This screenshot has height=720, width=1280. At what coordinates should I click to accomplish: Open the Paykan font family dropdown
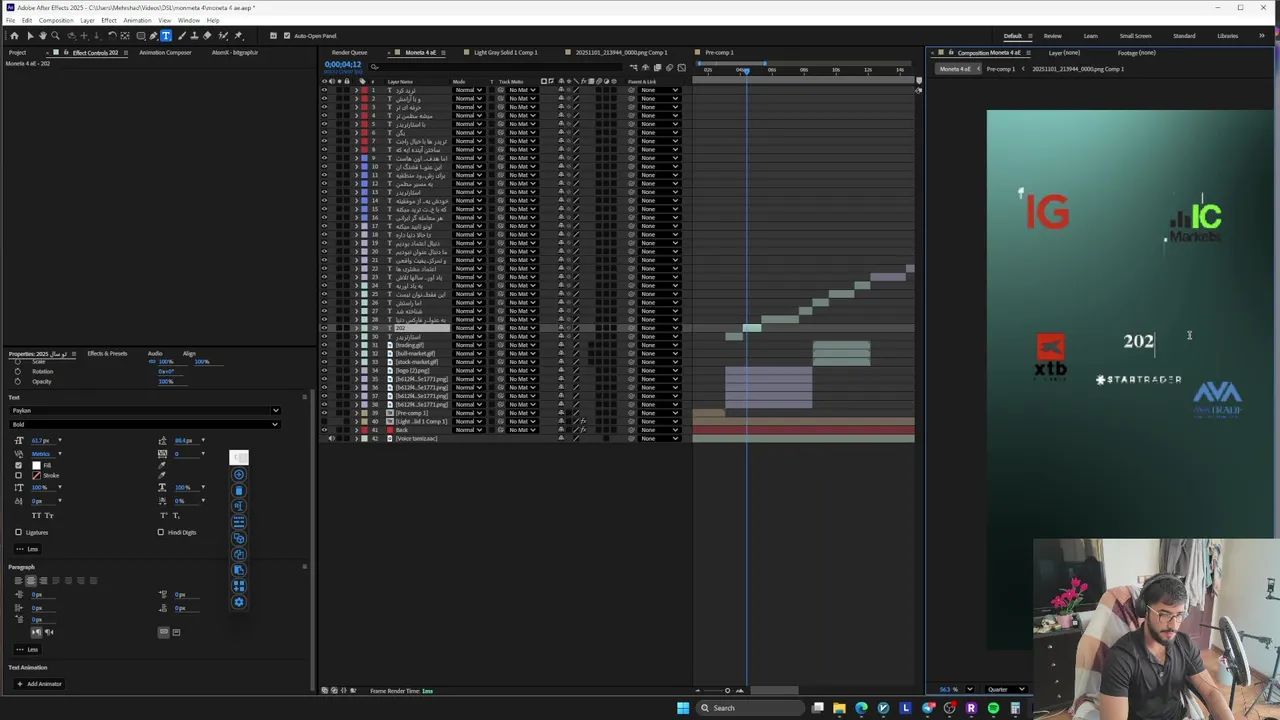tap(145, 410)
